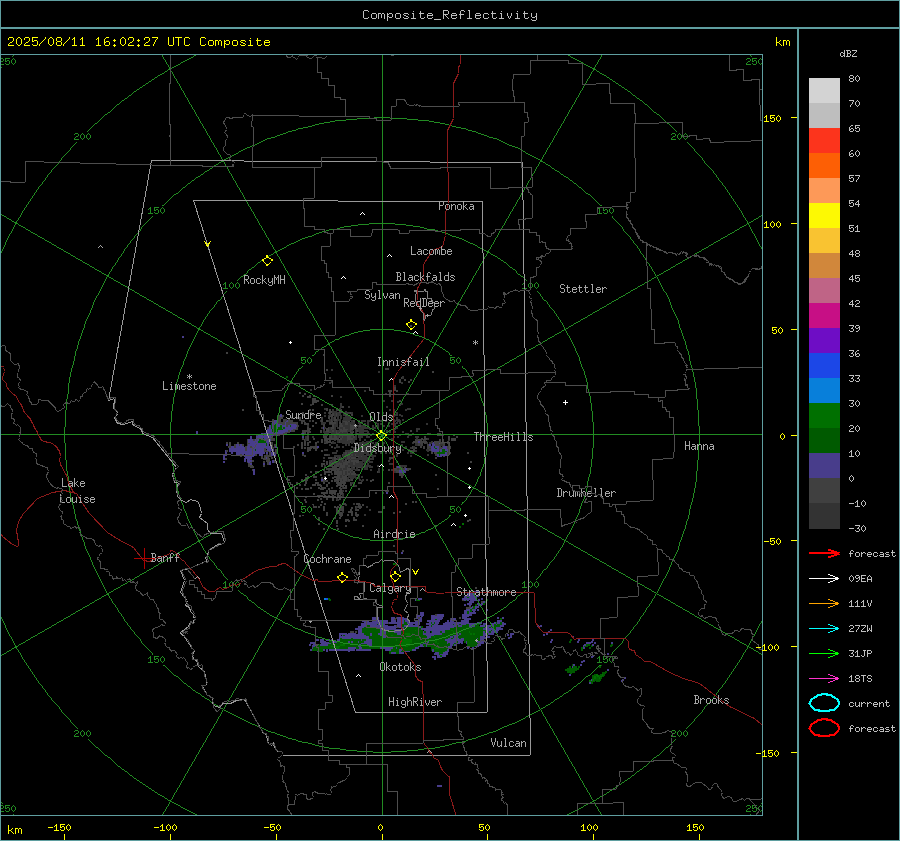This screenshot has width=900, height=841.
Task: Click the purple 10 dBZ color swatch
Action: (824, 465)
